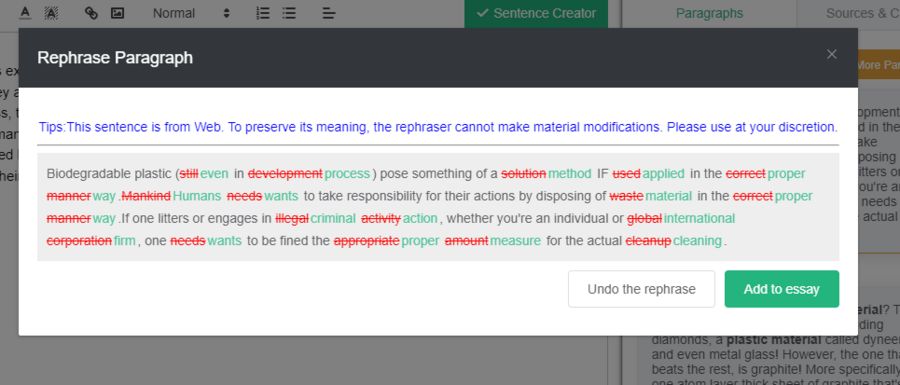Image resolution: width=900 pixels, height=385 pixels.
Task: Click the struck-through word 'illegal'
Action: pyautogui.click(x=292, y=219)
